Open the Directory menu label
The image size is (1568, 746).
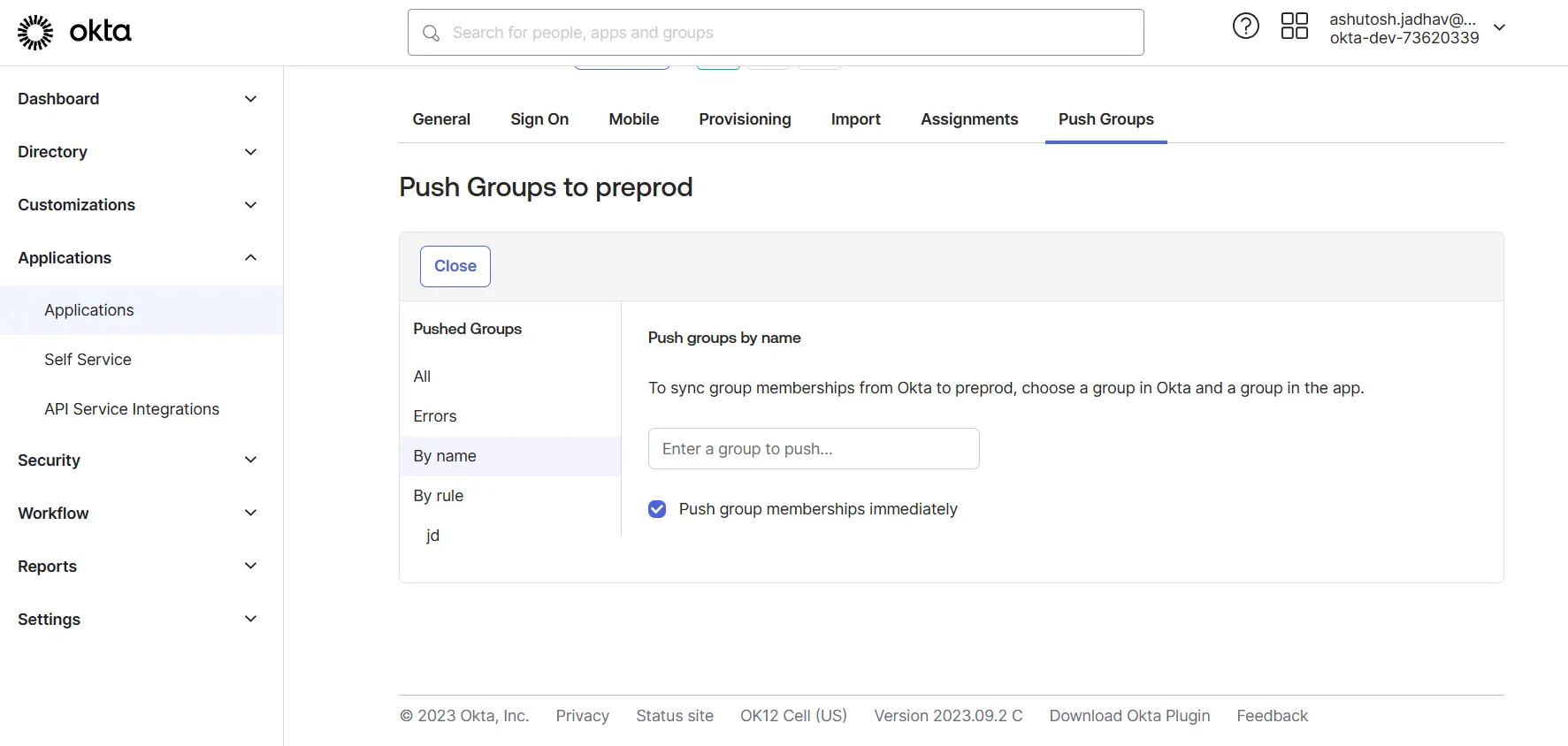pyautogui.click(x=52, y=152)
